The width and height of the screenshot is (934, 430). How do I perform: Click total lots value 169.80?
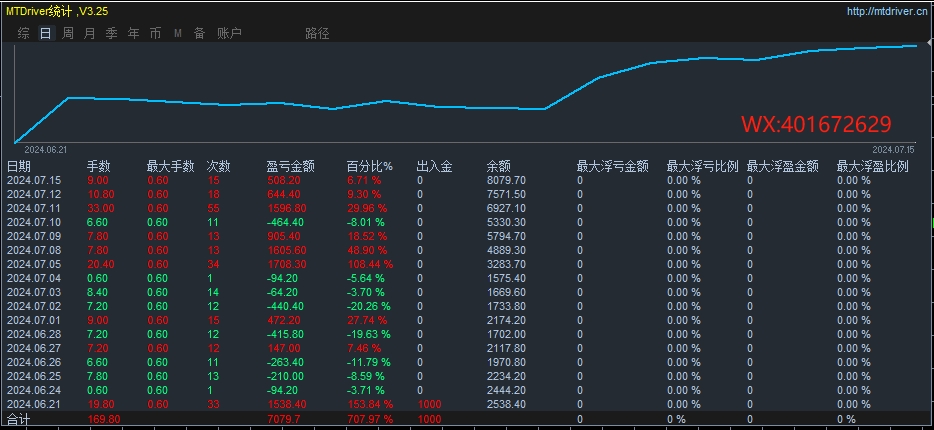pos(104,419)
